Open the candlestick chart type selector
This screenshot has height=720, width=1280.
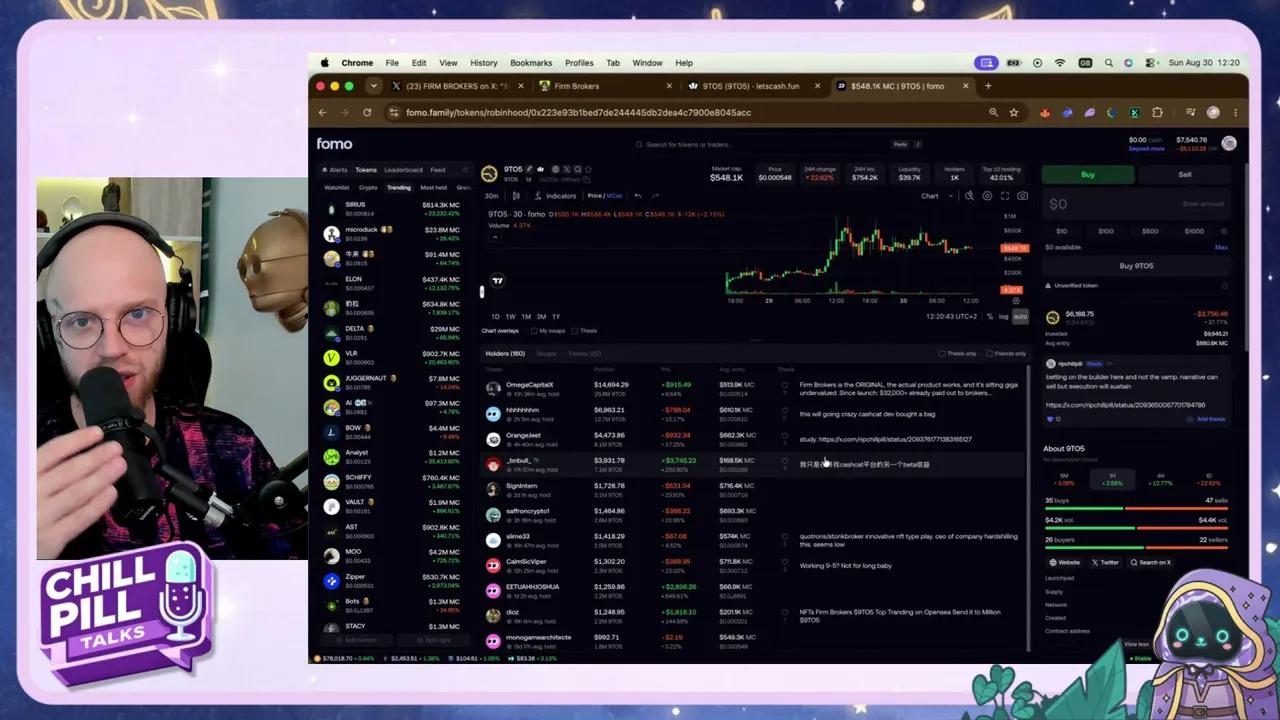coord(516,196)
